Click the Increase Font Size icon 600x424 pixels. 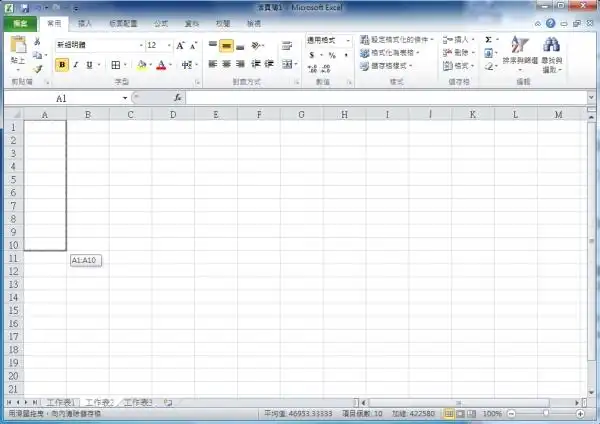(x=181, y=46)
